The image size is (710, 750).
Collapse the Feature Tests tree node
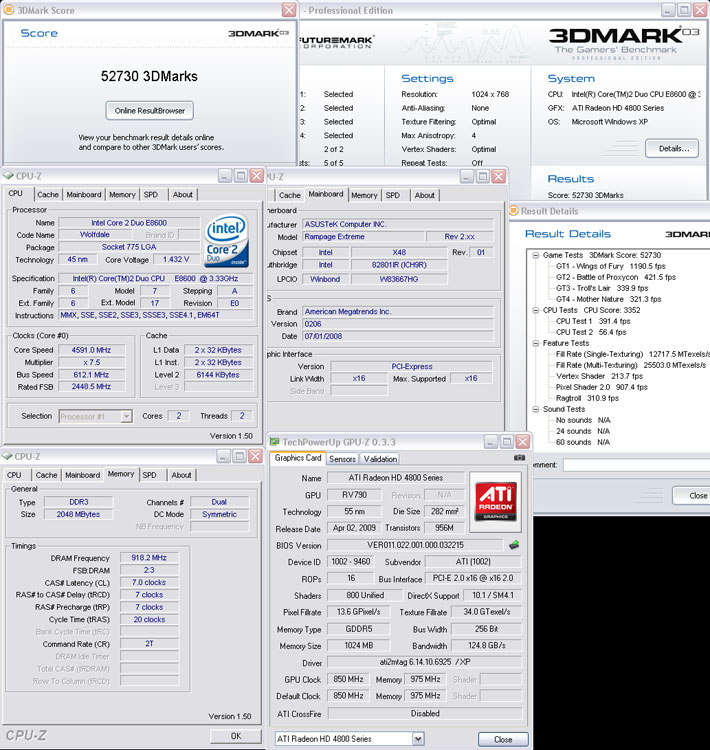point(536,343)
